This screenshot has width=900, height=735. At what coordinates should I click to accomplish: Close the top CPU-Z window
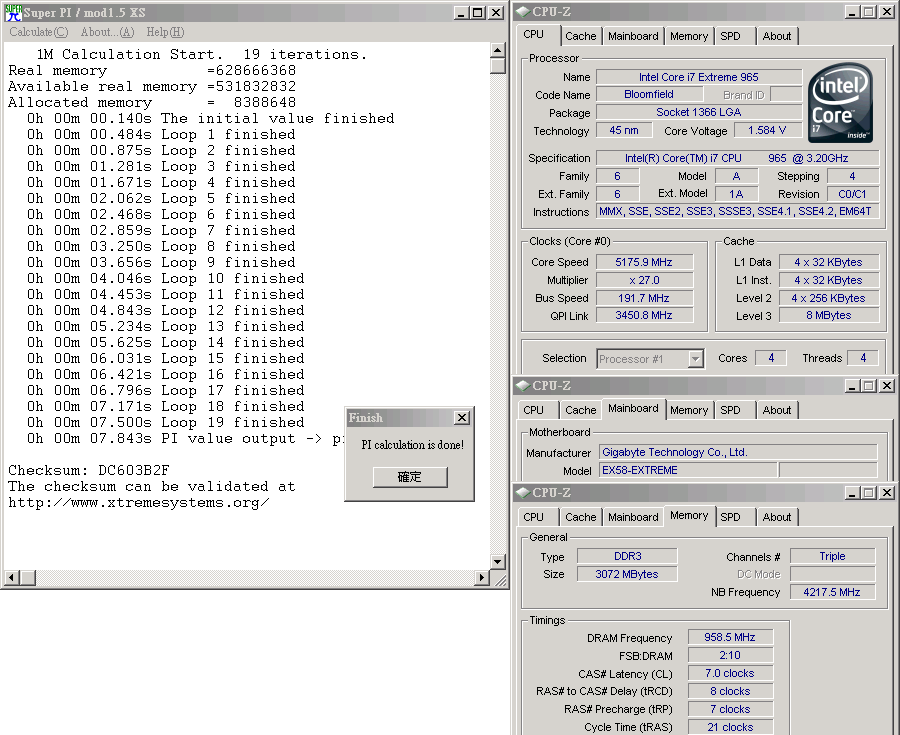click(887, 12)
